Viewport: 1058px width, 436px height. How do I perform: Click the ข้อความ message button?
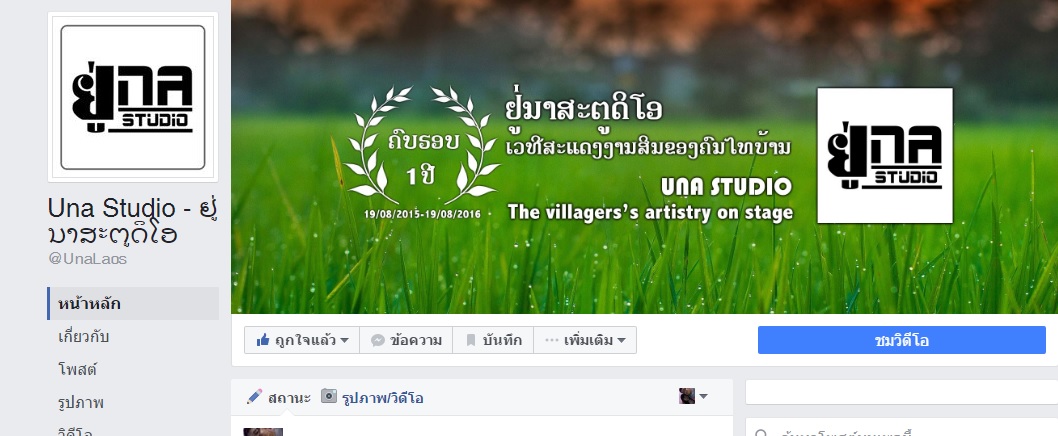(406, 340)
